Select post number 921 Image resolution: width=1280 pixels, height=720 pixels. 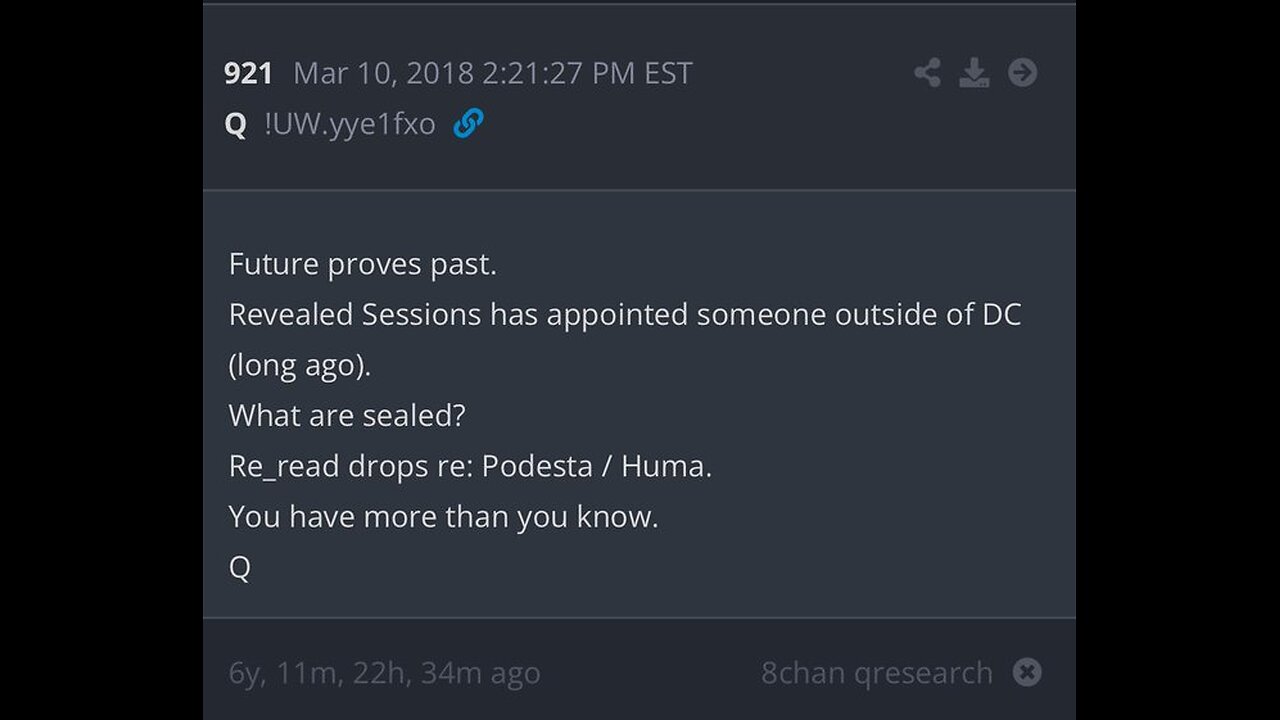[248, 73]
